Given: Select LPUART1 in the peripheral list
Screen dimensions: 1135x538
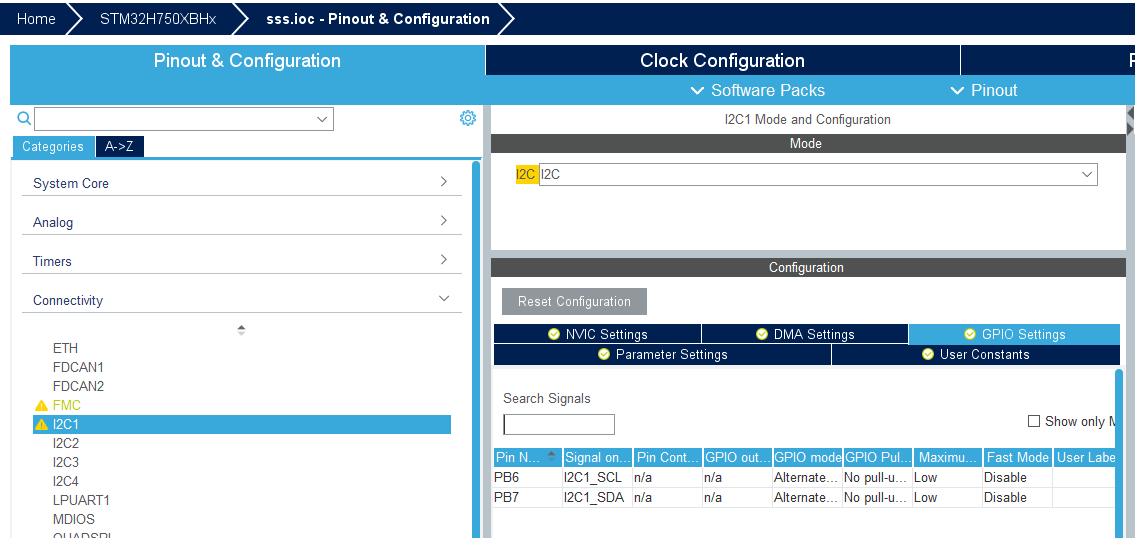Looking at the screenshot, I should [81, 500].
